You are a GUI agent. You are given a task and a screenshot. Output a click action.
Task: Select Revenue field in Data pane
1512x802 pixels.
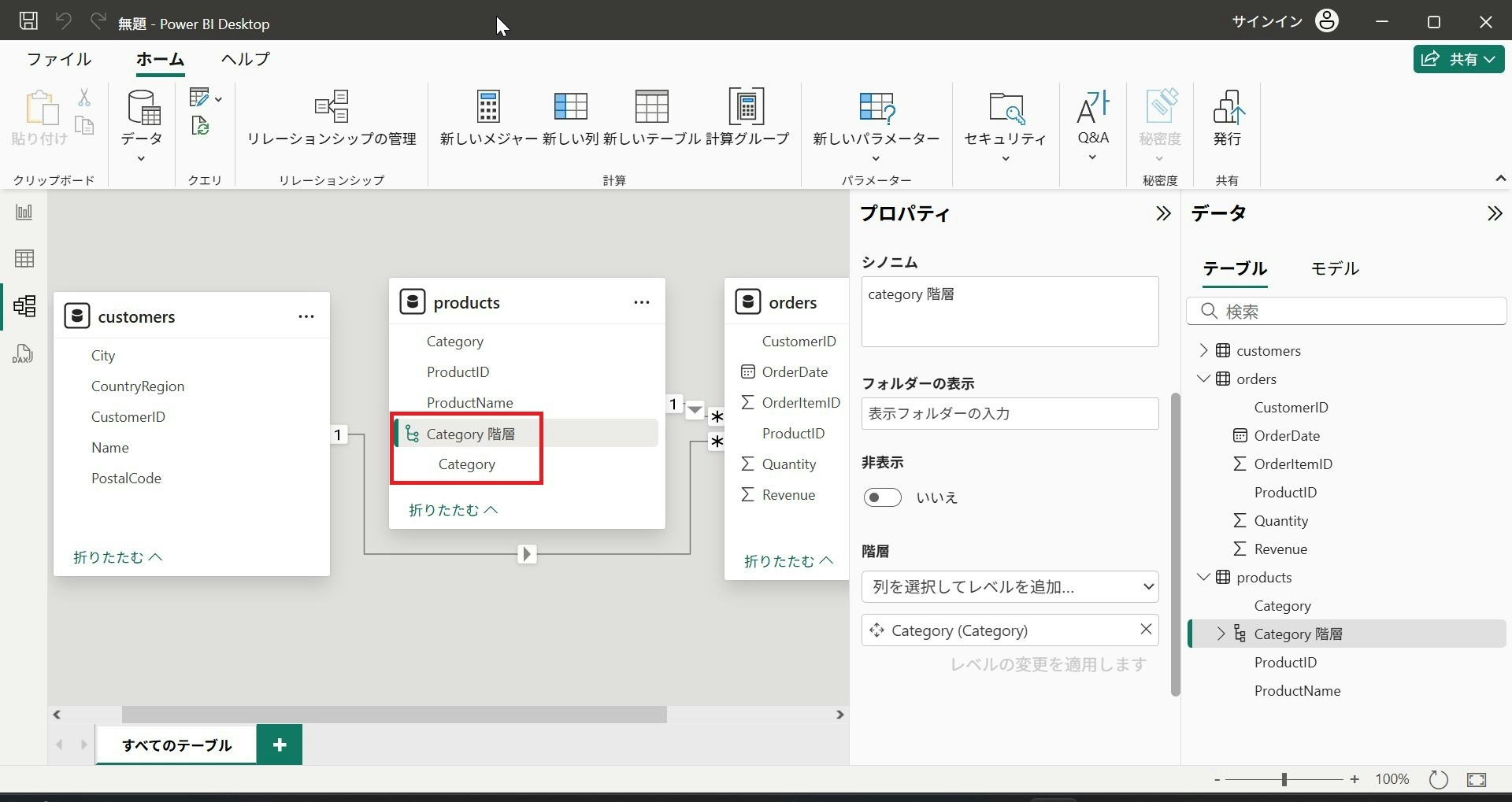(x=1280, y=549)
